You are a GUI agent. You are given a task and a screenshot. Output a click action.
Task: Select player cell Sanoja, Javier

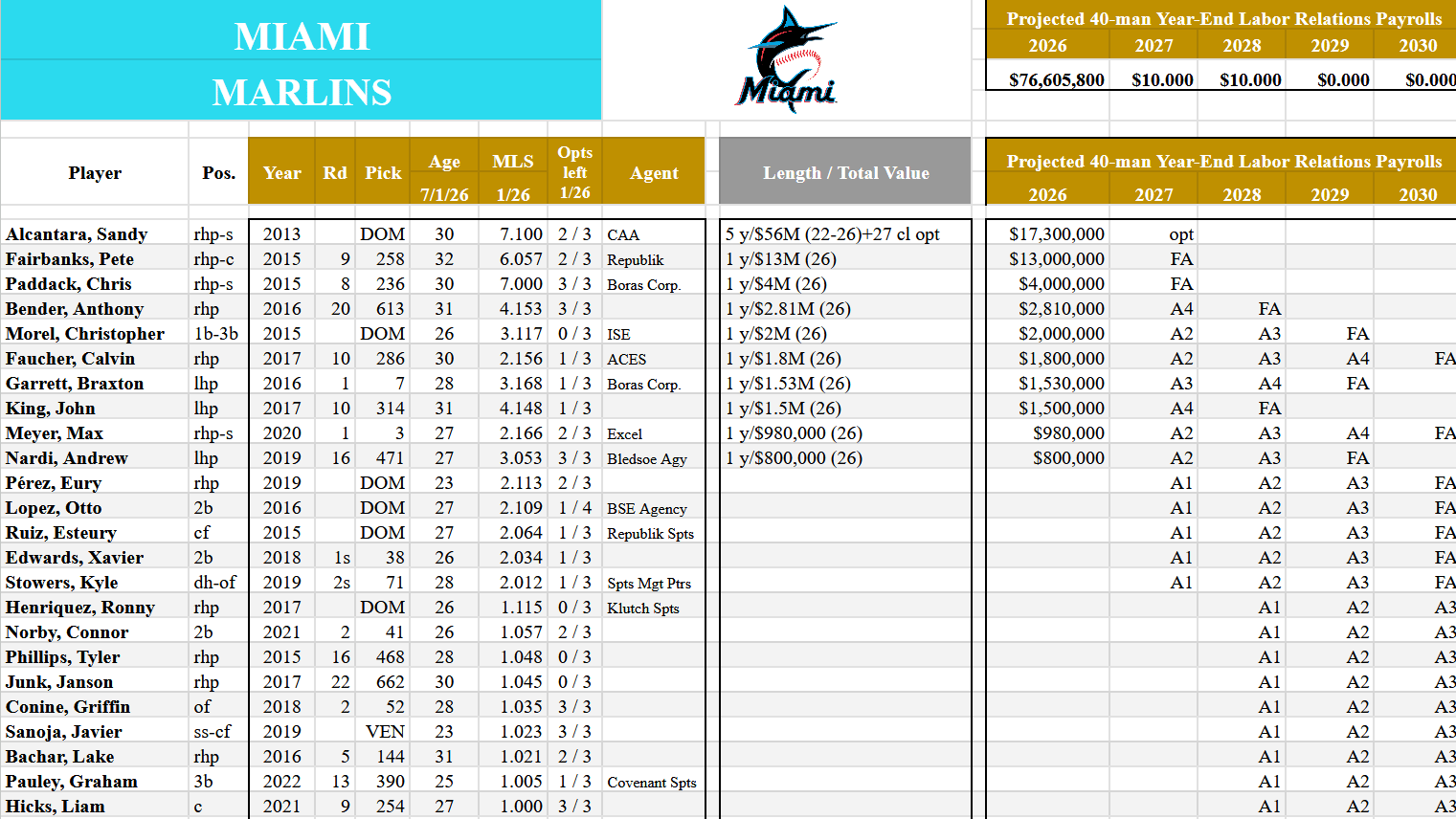[x=95, y=731]
